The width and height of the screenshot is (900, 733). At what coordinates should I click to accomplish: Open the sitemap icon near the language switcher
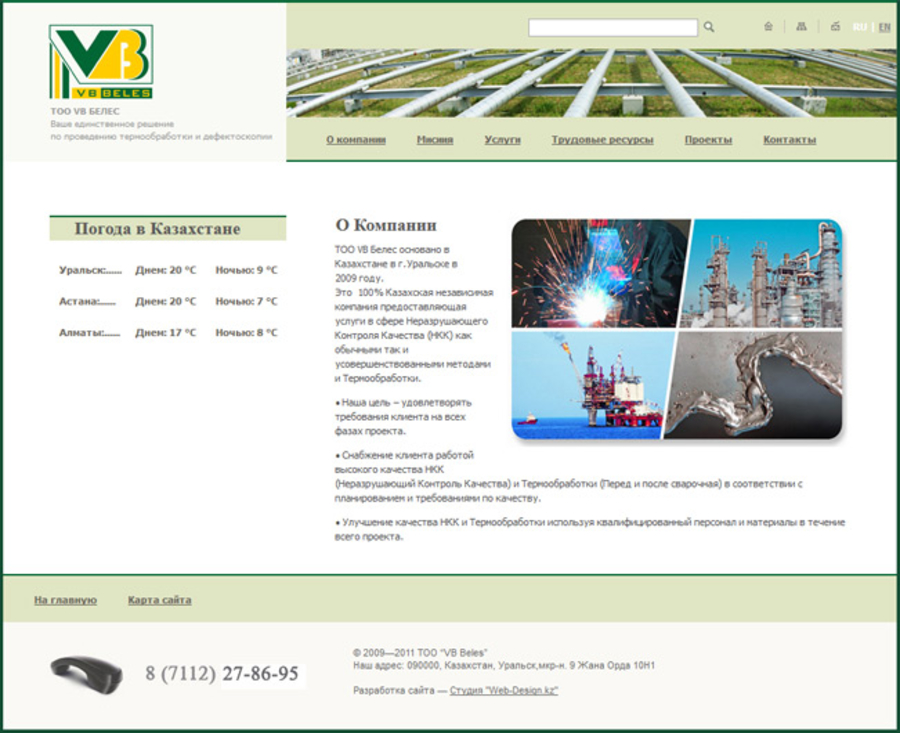(x=801, y=26)
